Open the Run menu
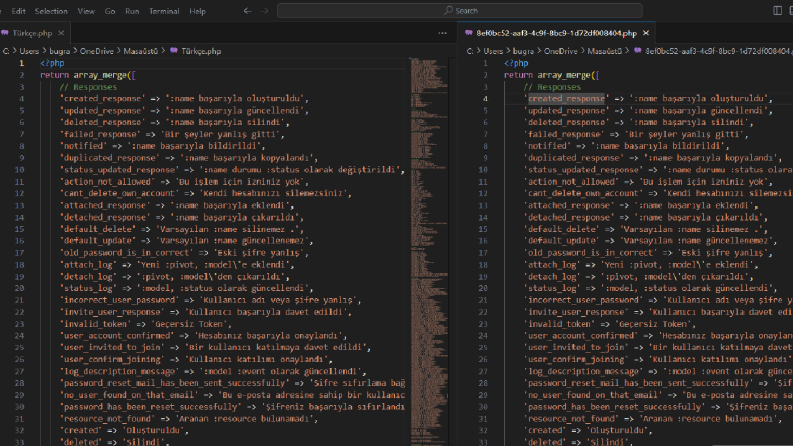 132,11
